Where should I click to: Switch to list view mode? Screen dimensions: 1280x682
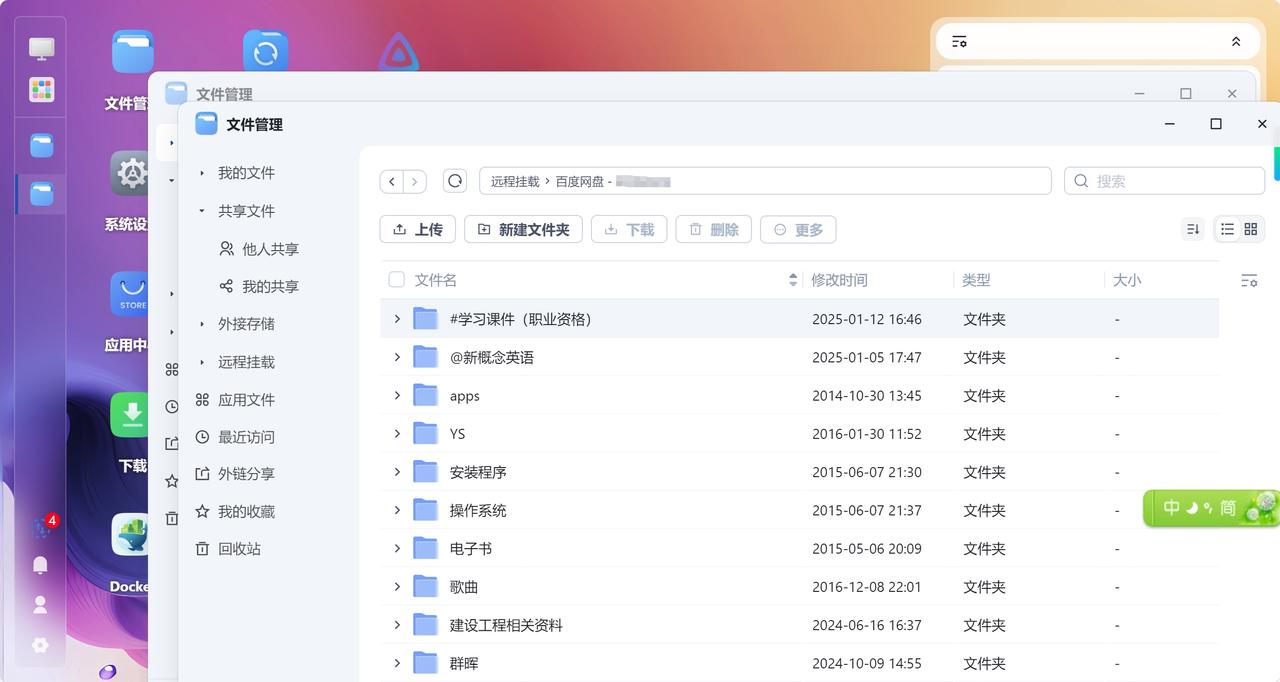(1227, 229)
